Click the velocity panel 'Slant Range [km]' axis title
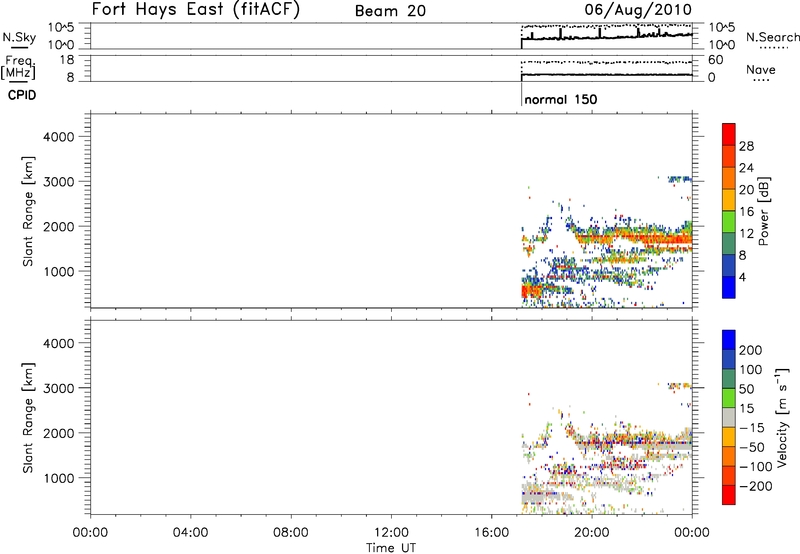This screenshot has height=554, width=800. pos(28,418)
